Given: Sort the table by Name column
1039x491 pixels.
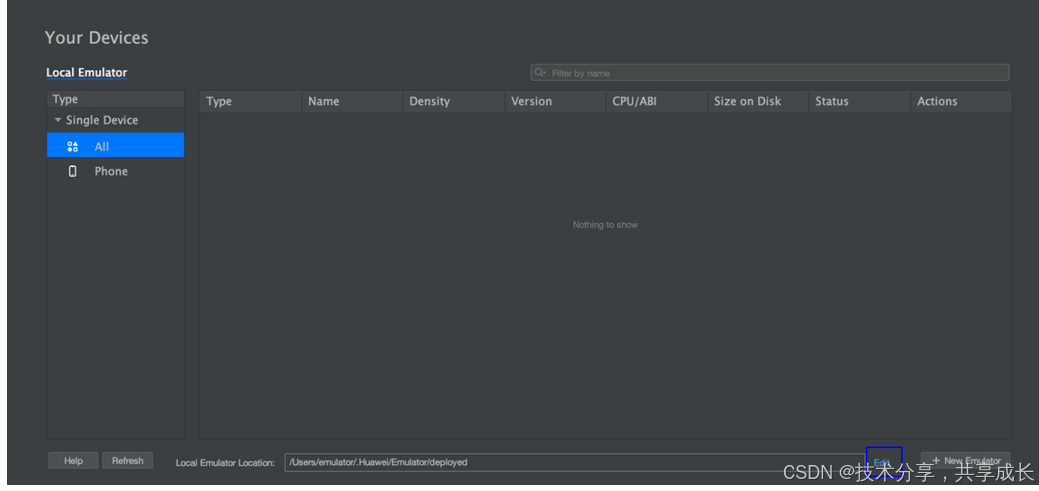Looking at the screenshot, I should click(x=323, y=101).
